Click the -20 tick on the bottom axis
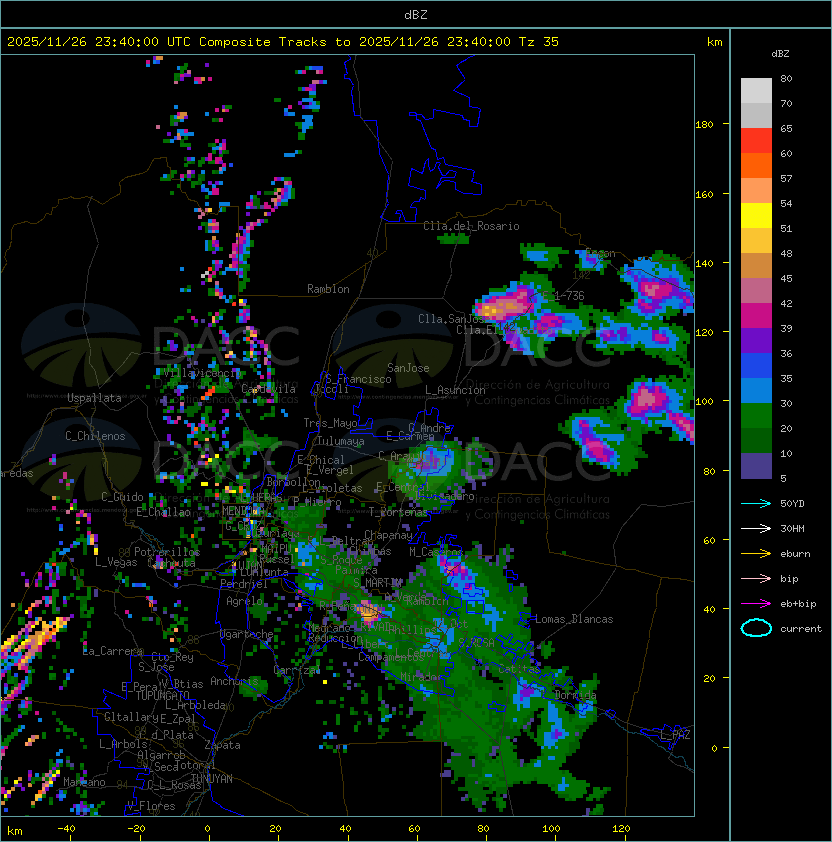Image resolution: width=832 pixels, height=842 pixels. [136, 829]
